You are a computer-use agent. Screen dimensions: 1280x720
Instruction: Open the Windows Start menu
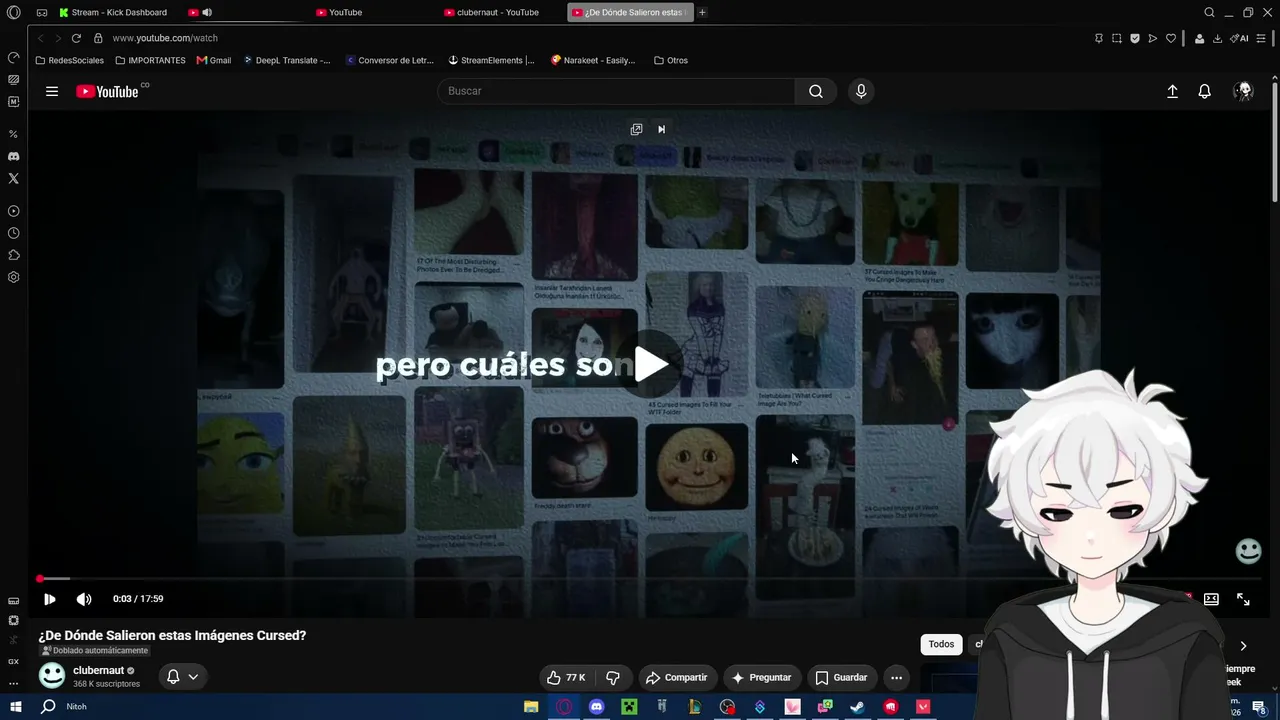[x=16, y=707]
